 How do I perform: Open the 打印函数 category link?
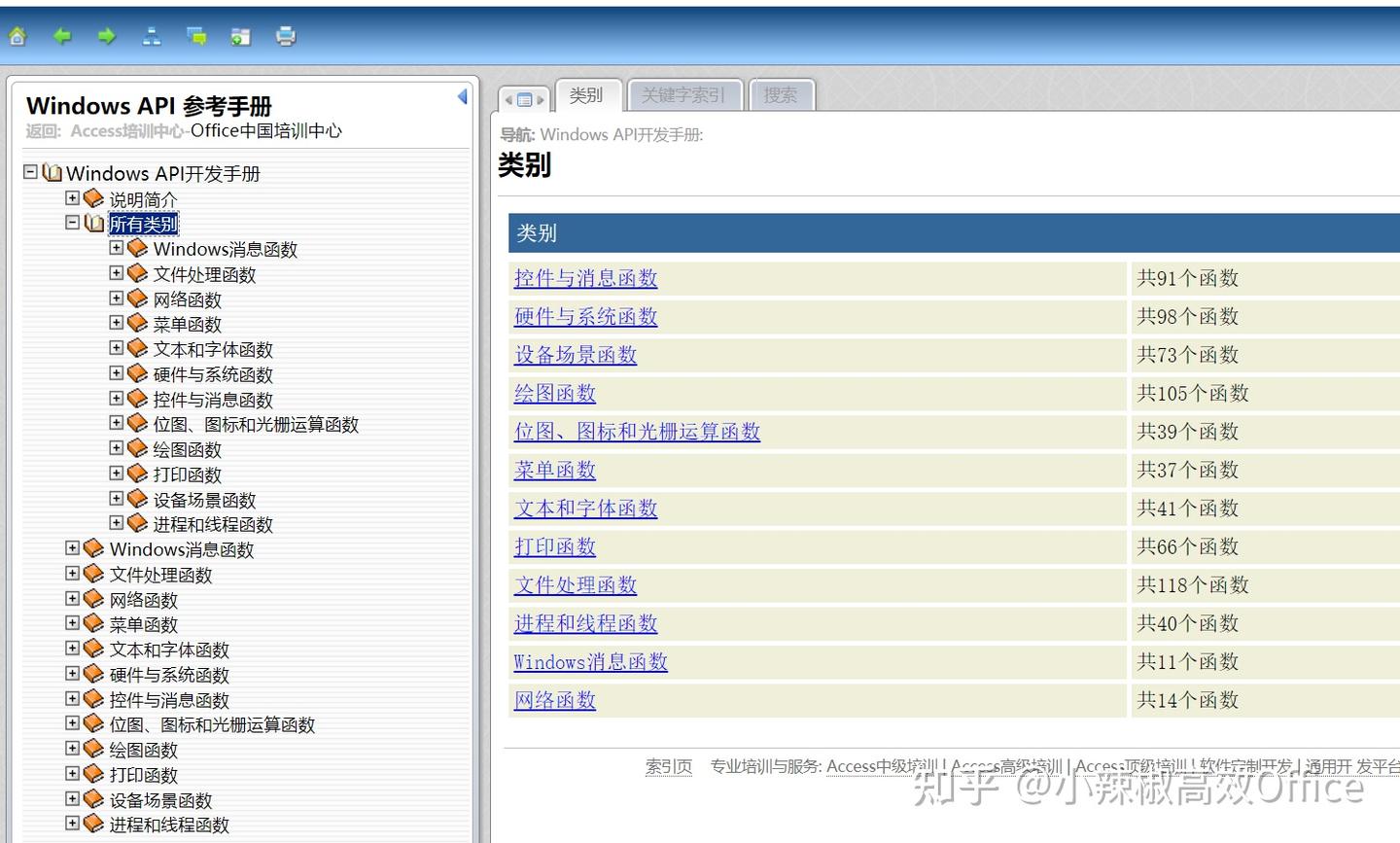tap(554, 546)
